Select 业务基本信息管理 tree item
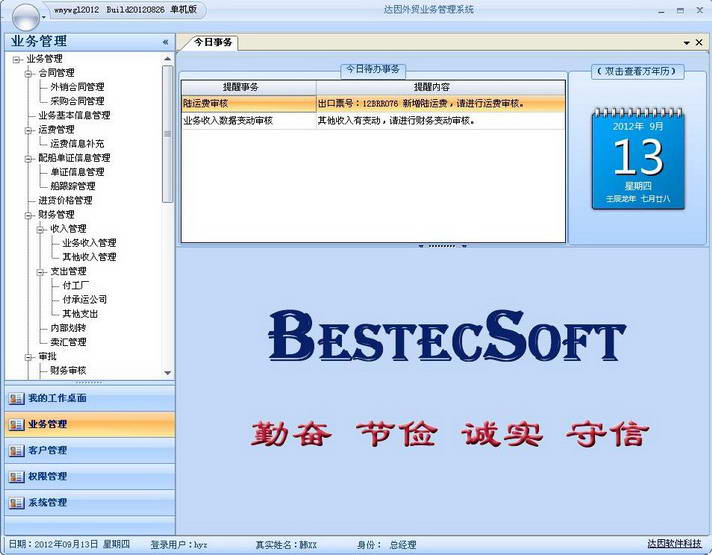This screenshot has width=712, height=555. tap(74, 115)
